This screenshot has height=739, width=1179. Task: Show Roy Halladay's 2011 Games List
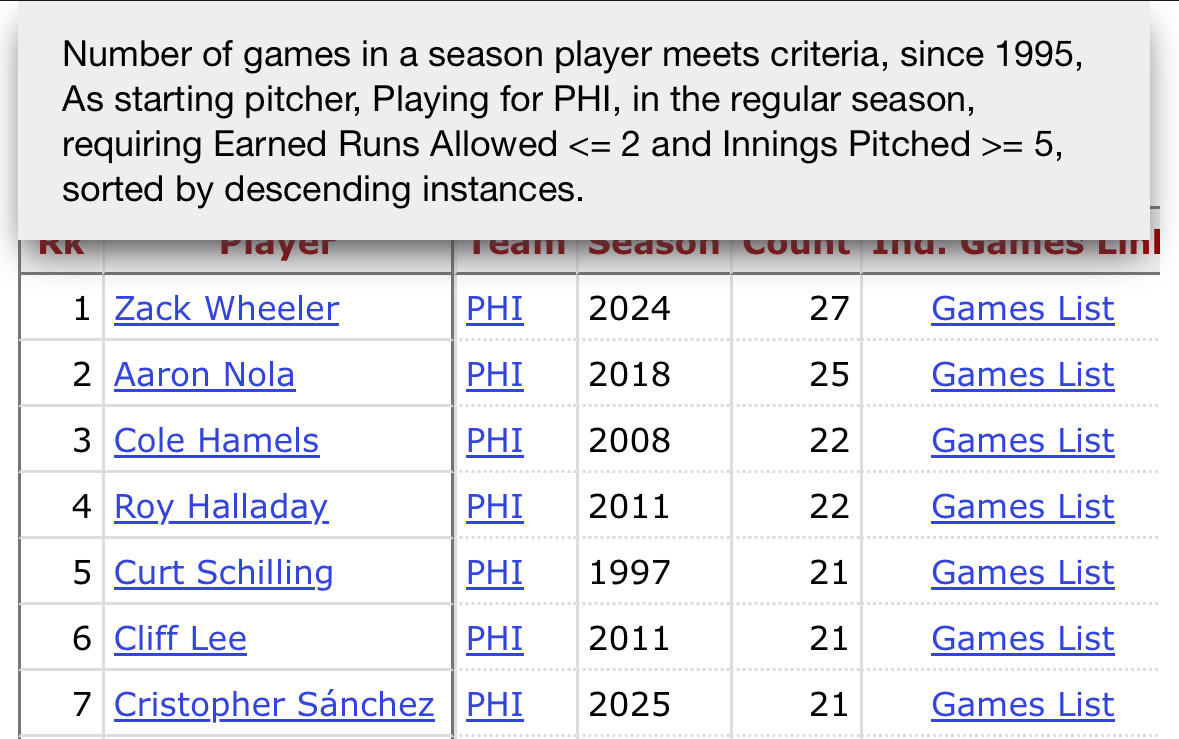point(1022,507)
